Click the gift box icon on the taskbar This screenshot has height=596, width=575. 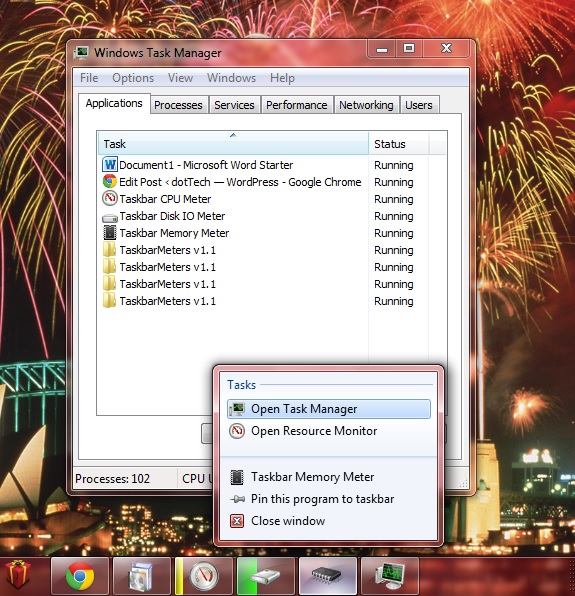pyautogui.click(x=17, y=575)
